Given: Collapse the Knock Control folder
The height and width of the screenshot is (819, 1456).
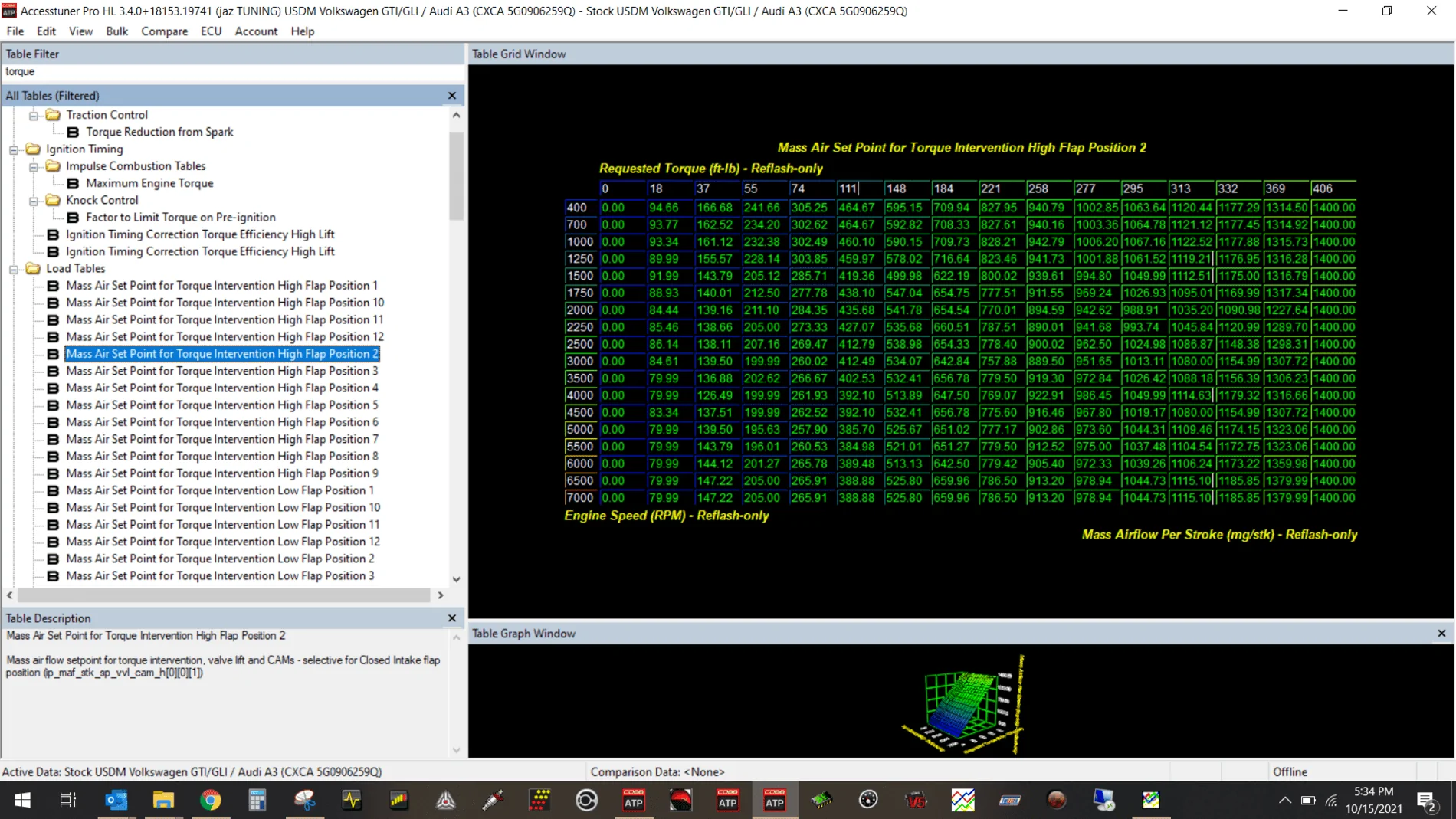Looking at the screenshot, I should pos(34,201).
